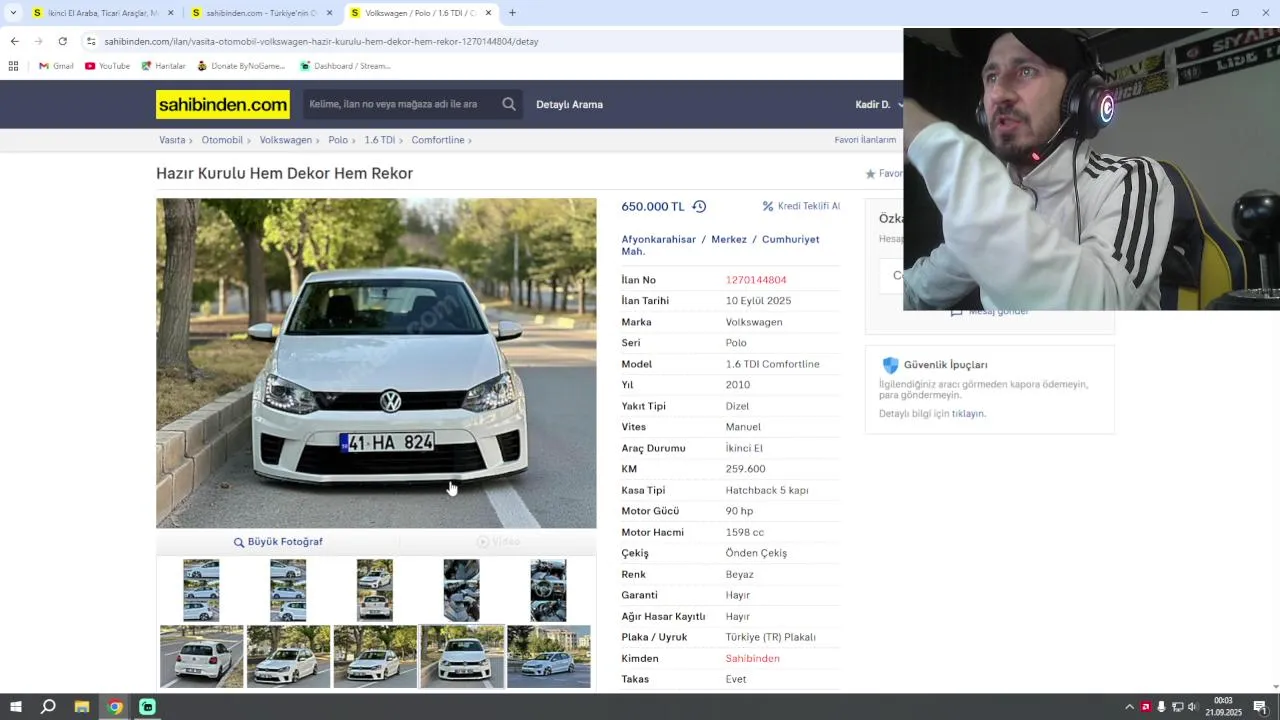Open Favori İlanlarım link

tap(865, 140)
